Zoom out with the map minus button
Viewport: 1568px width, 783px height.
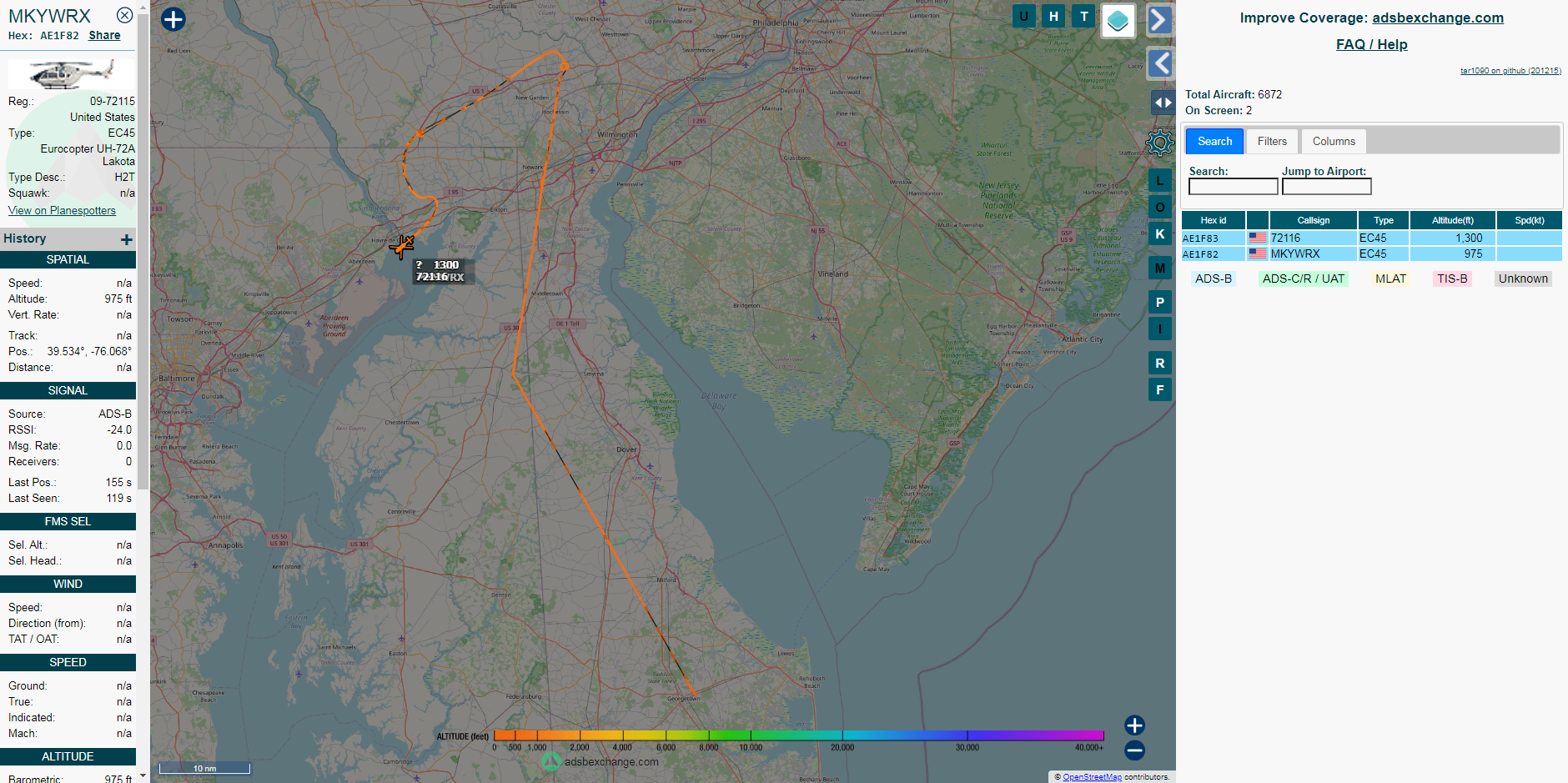tap(1134, 750)
